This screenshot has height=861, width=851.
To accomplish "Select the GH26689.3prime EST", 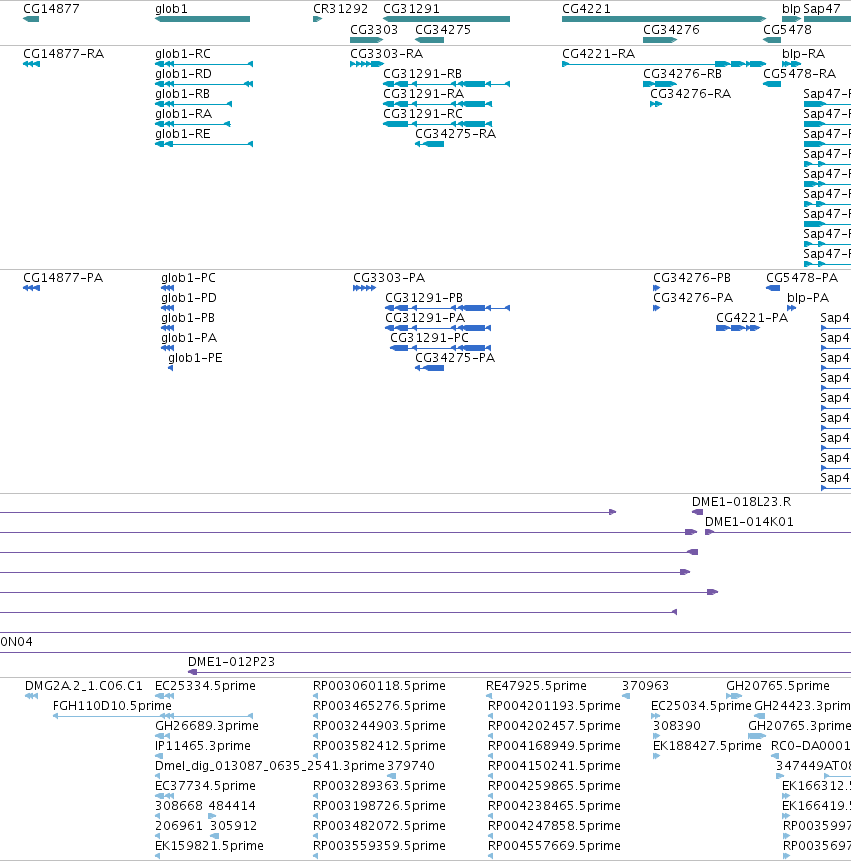I will [163, 736].
